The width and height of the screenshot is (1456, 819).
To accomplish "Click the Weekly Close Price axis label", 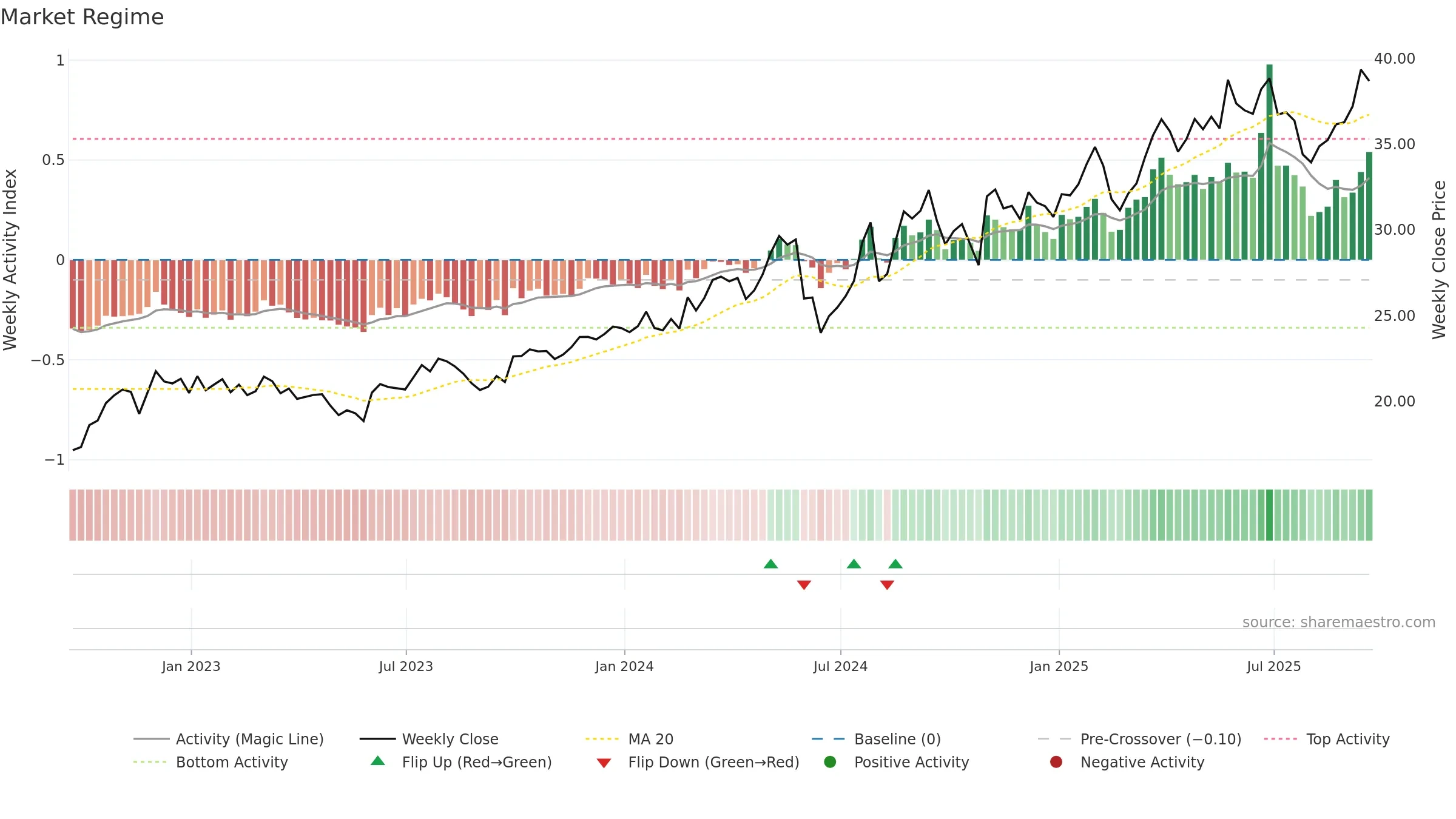I will [1439, 260].
